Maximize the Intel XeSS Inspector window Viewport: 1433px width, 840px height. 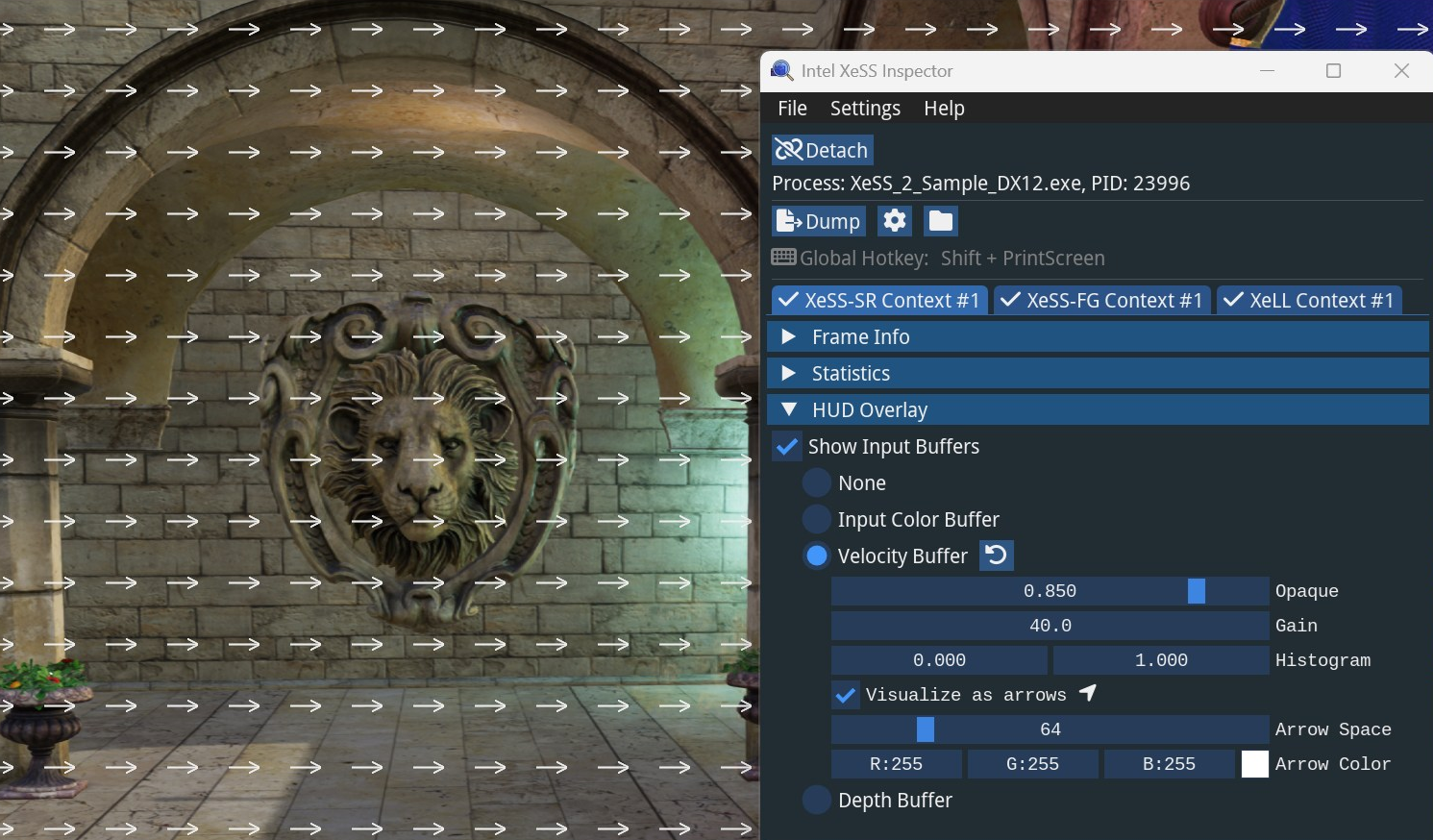point(1333,70)
